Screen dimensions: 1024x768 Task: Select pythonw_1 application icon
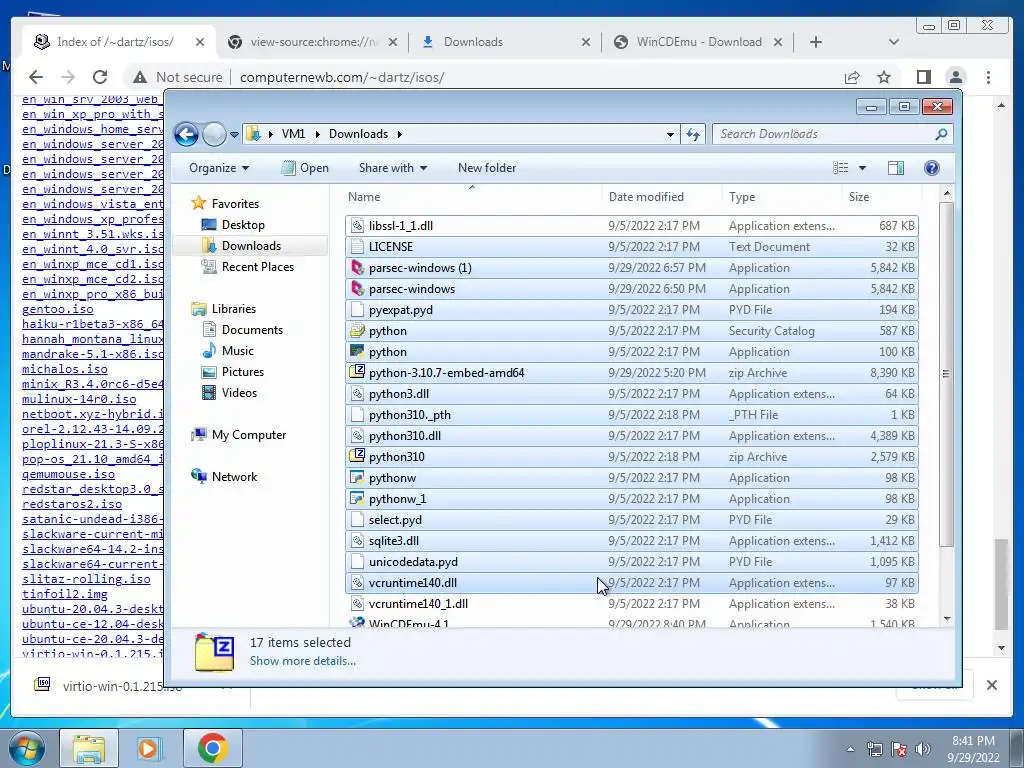[357, 498]
